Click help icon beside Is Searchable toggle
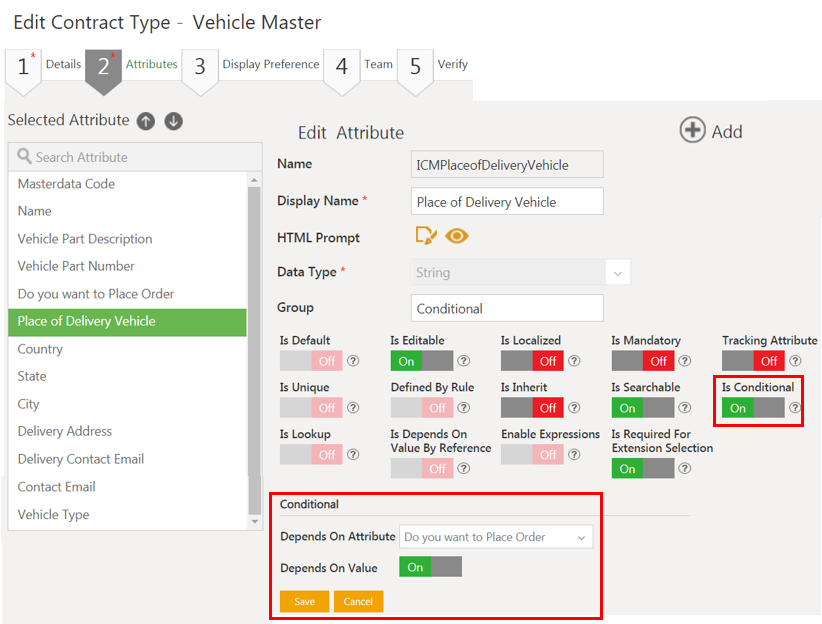Viewport: 822px width, 624px height. tap(685, 408)
